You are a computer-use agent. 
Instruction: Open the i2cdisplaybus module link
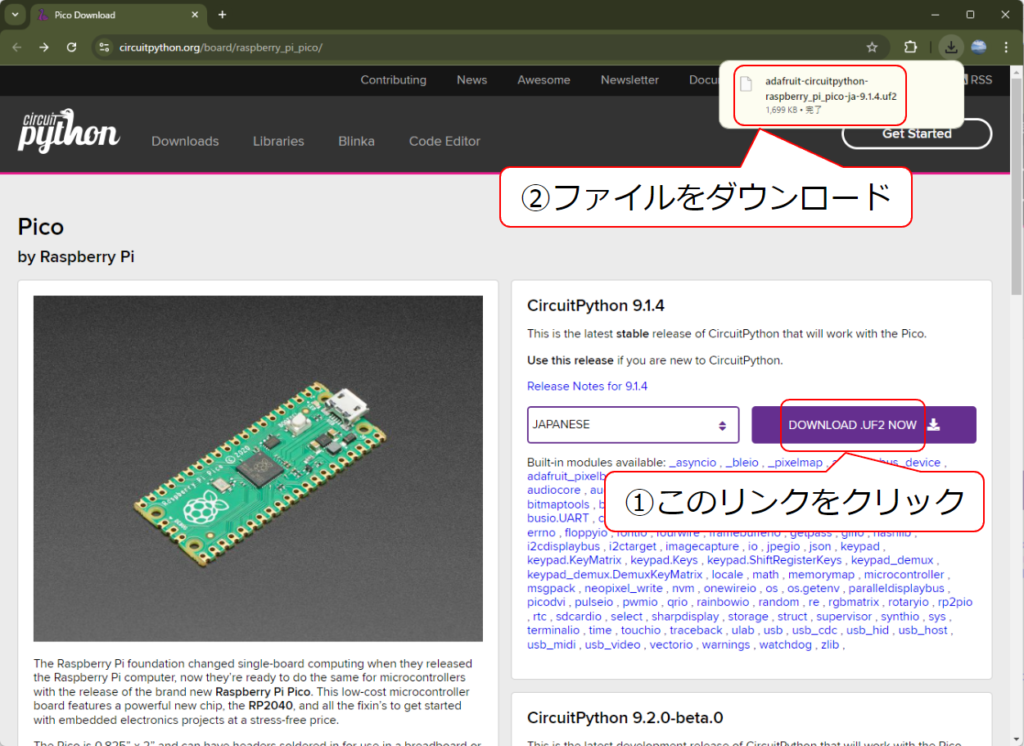[563, 547]
